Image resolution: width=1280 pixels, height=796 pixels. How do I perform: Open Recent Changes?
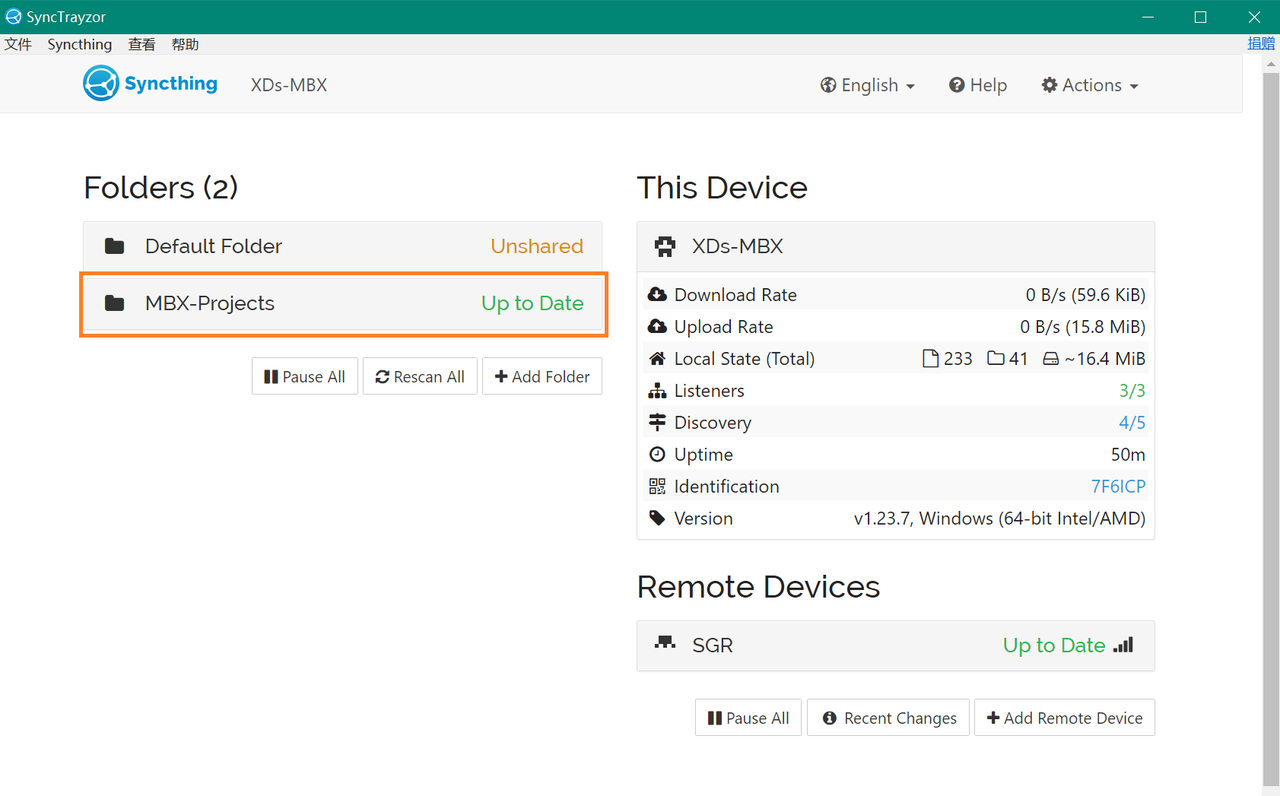coord(888,717)
